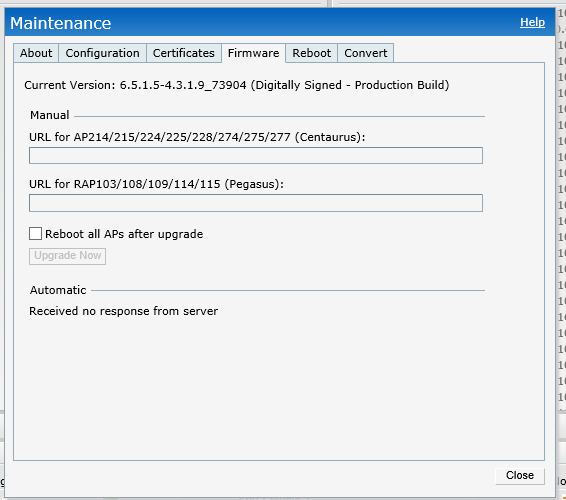Click the Current Version text line
The image size is (566, 500).
(x=237, y=85)
